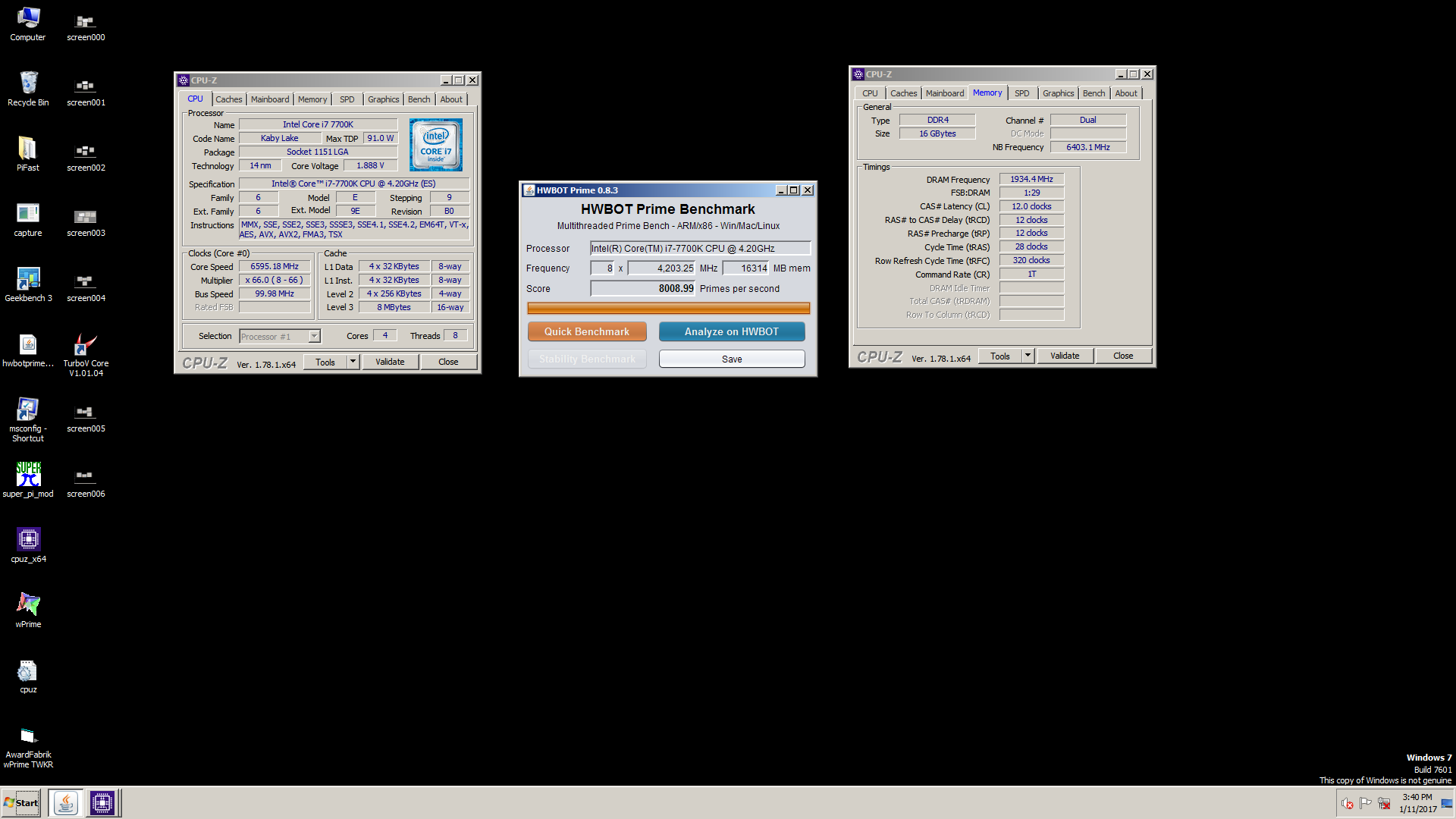Click Validate in left CPU-Z window
The image size is (1456, 819).
click(x=390, y=362)
